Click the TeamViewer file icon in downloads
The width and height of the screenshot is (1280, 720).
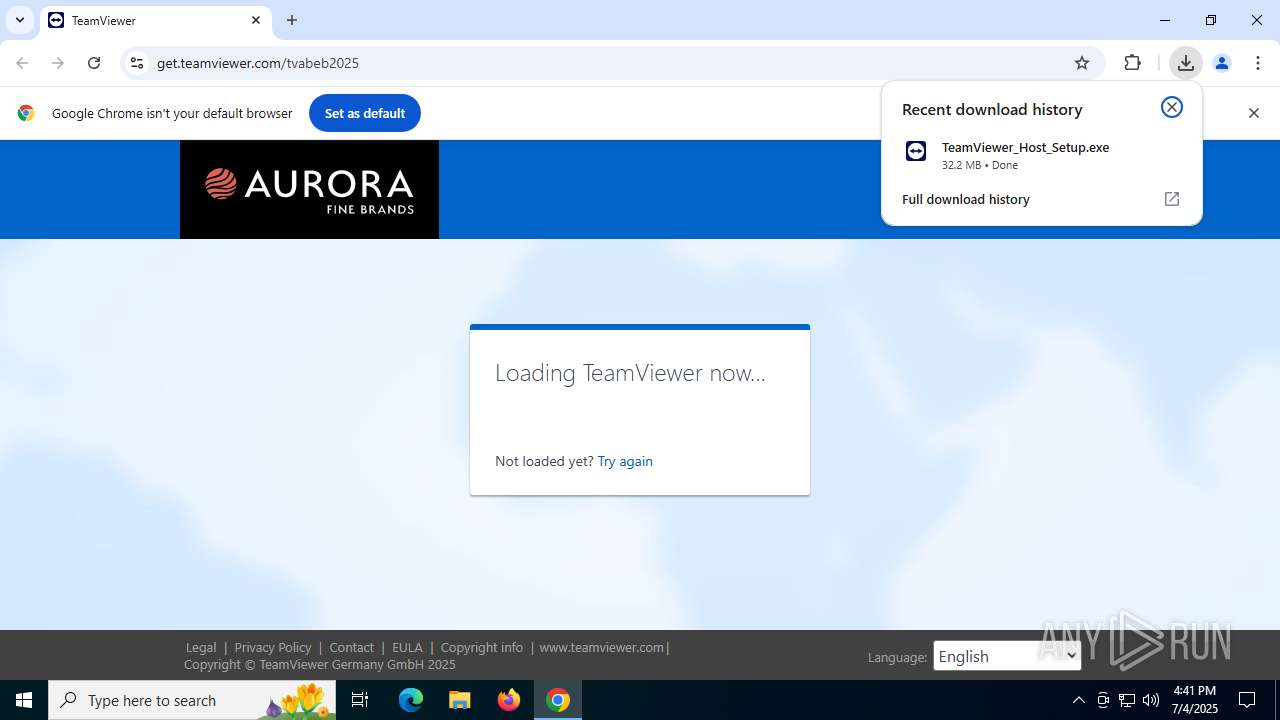pos(916,151)
